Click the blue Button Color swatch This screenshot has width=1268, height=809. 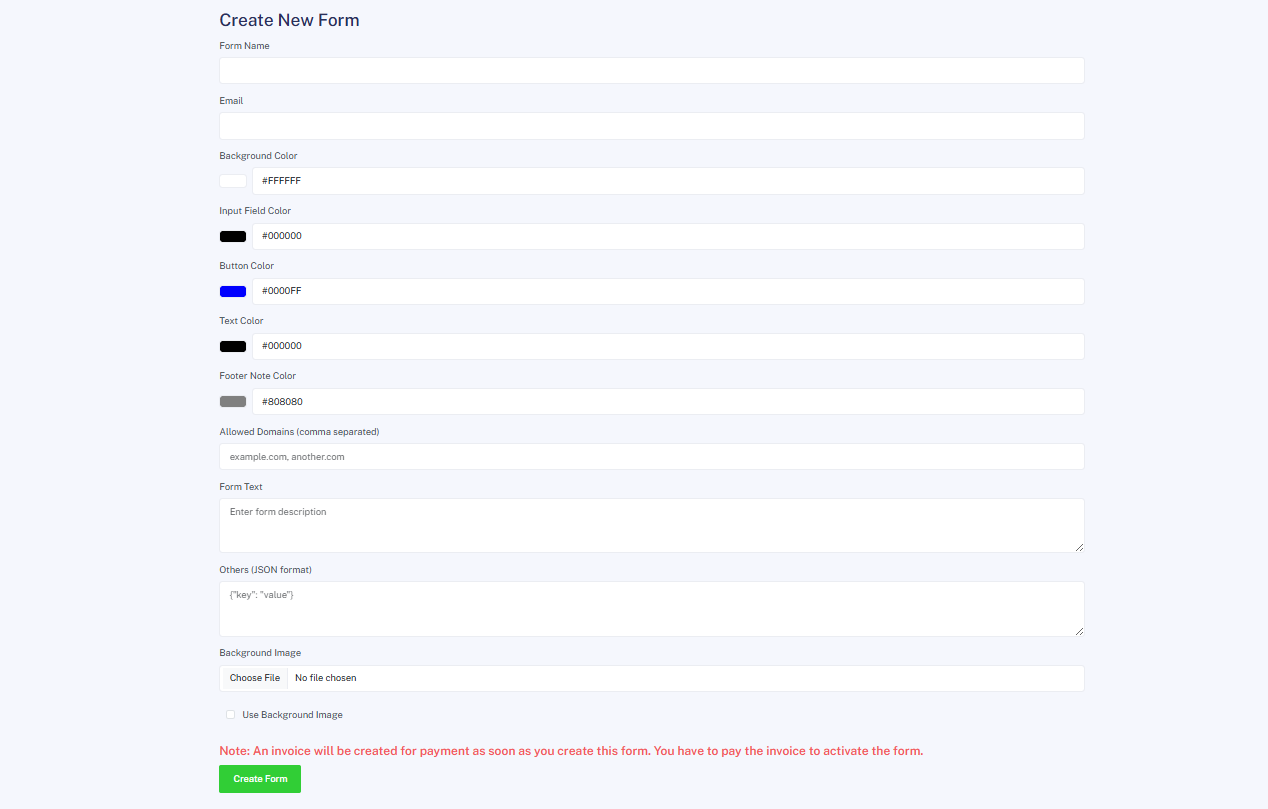click(x=233, y=291)
